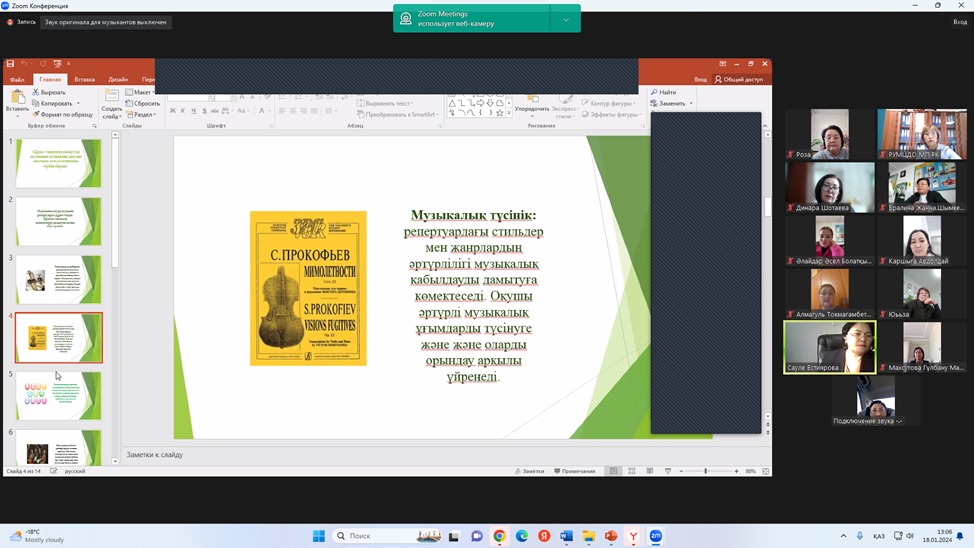Image resolution: width=974 pixels, height=548 pixels.
Task: Click the Запись recording indicator in Zoom
Action: [22, 22]
